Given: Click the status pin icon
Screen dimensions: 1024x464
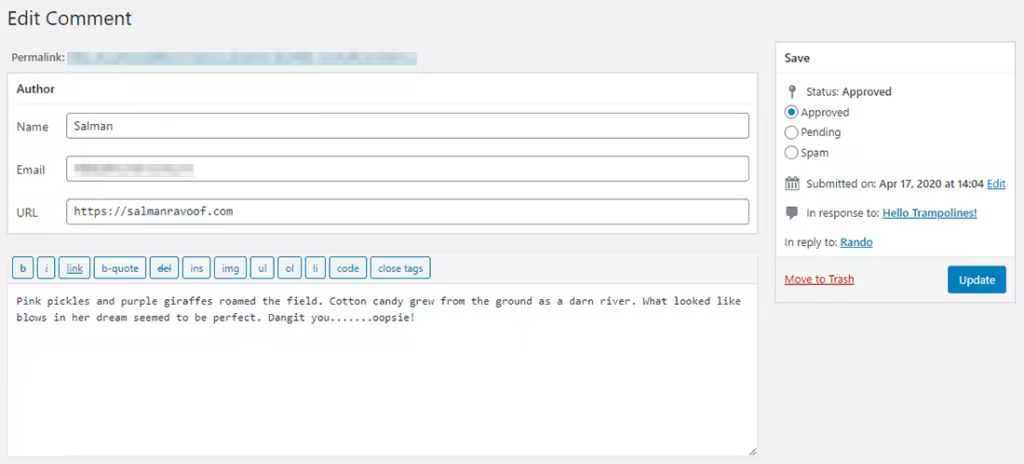Looking at the screenshot, I should [x=792, y=91].
